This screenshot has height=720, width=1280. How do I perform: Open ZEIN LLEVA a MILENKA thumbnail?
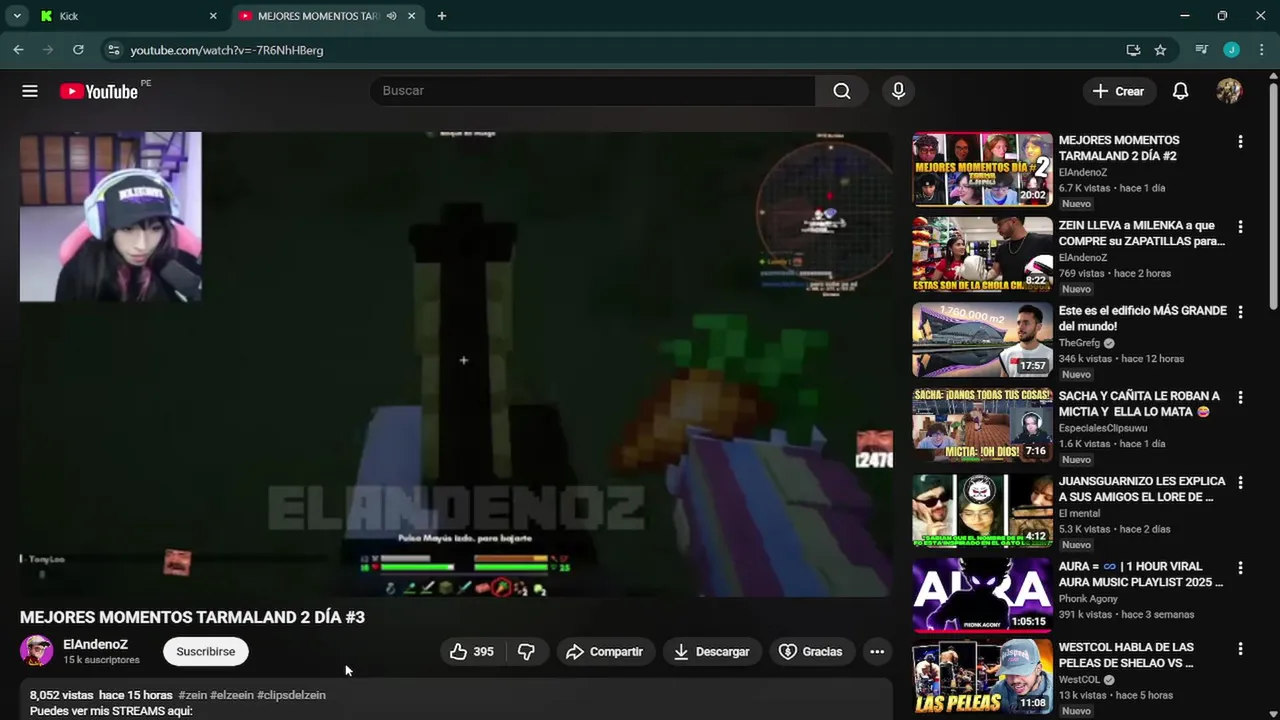click(982, 254)
